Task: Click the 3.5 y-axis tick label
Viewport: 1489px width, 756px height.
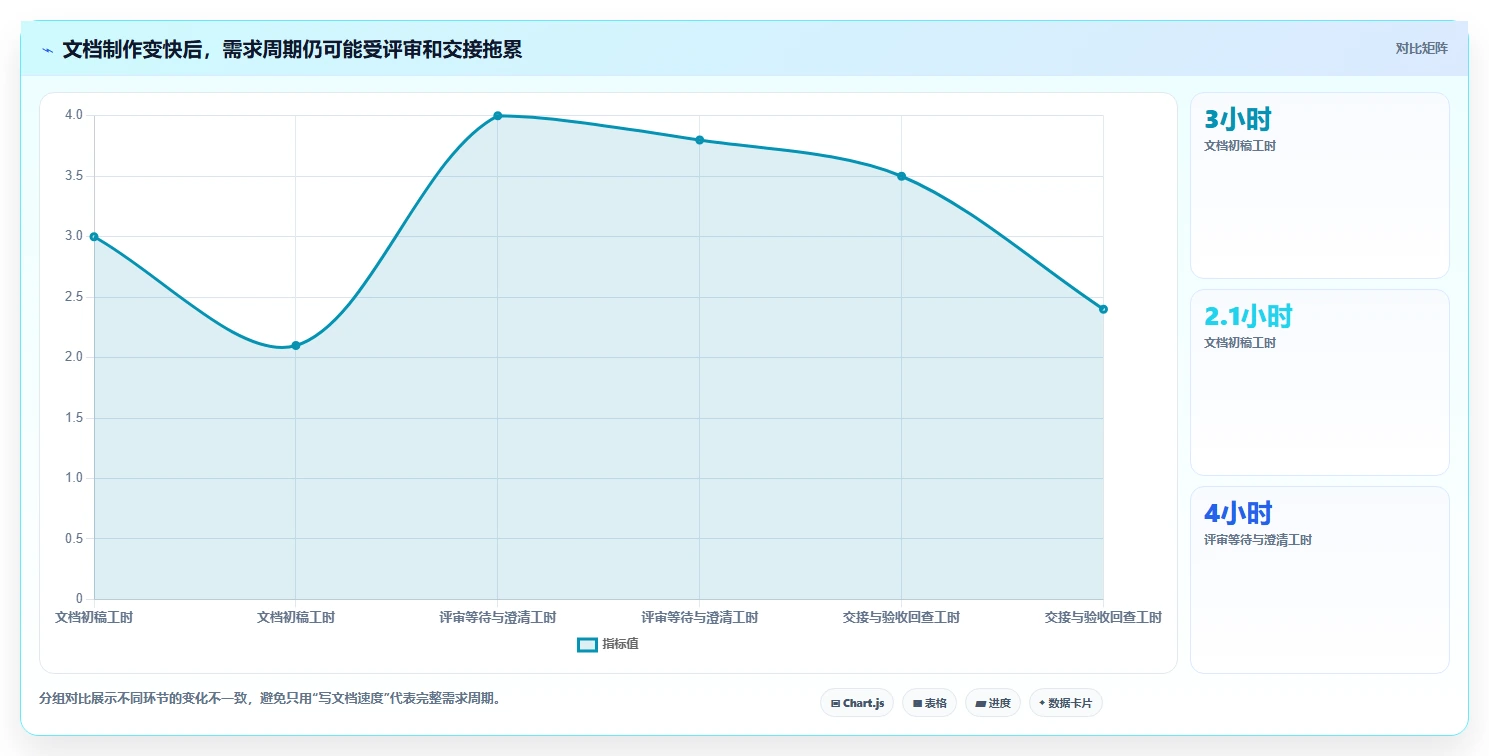Action: [75, 176]
